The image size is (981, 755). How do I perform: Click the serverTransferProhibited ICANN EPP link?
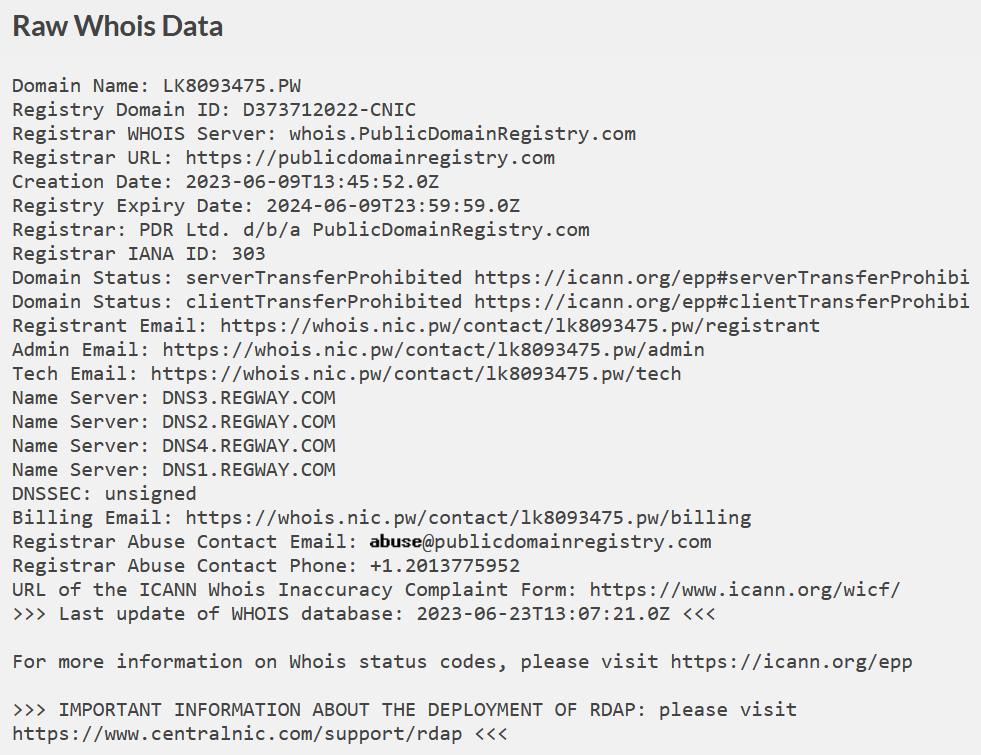coord(721,278)
